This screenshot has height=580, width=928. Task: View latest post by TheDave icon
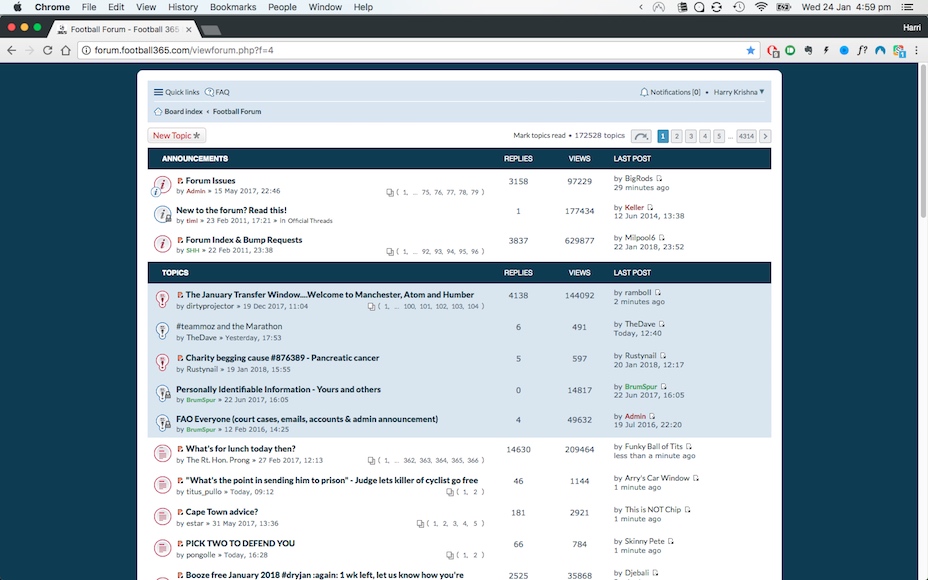click(662, 324)
